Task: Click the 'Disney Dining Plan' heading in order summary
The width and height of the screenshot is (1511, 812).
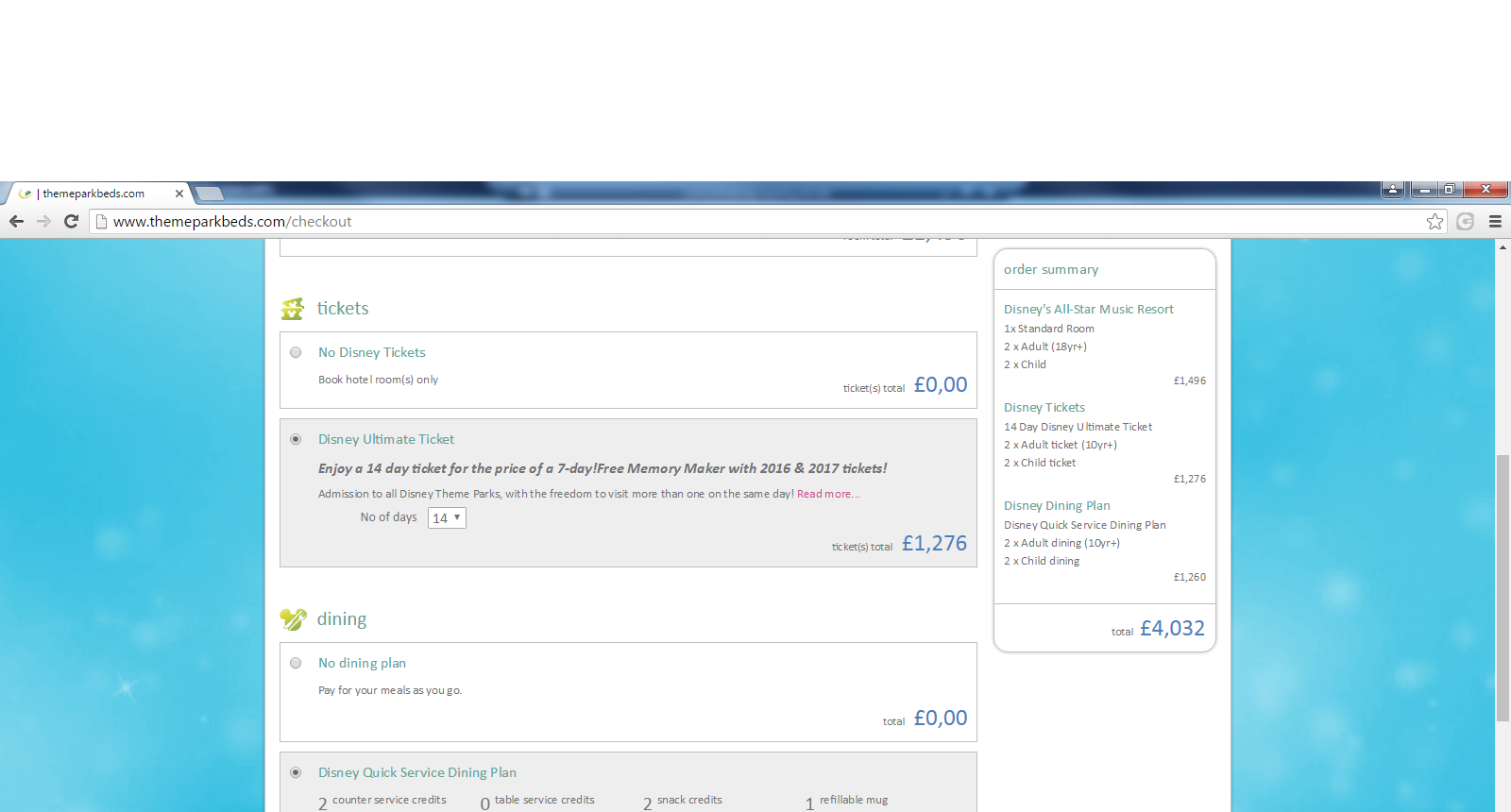Action: [x=1057, y=505]
